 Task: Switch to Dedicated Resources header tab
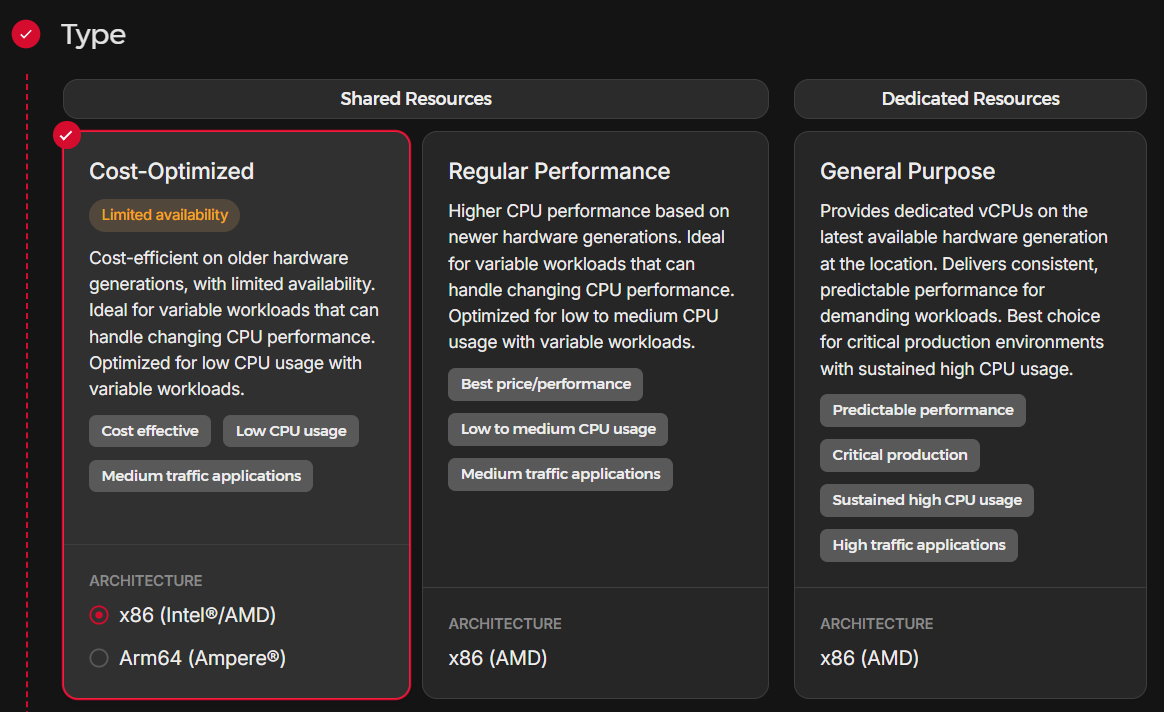click(x=970, y=99)
